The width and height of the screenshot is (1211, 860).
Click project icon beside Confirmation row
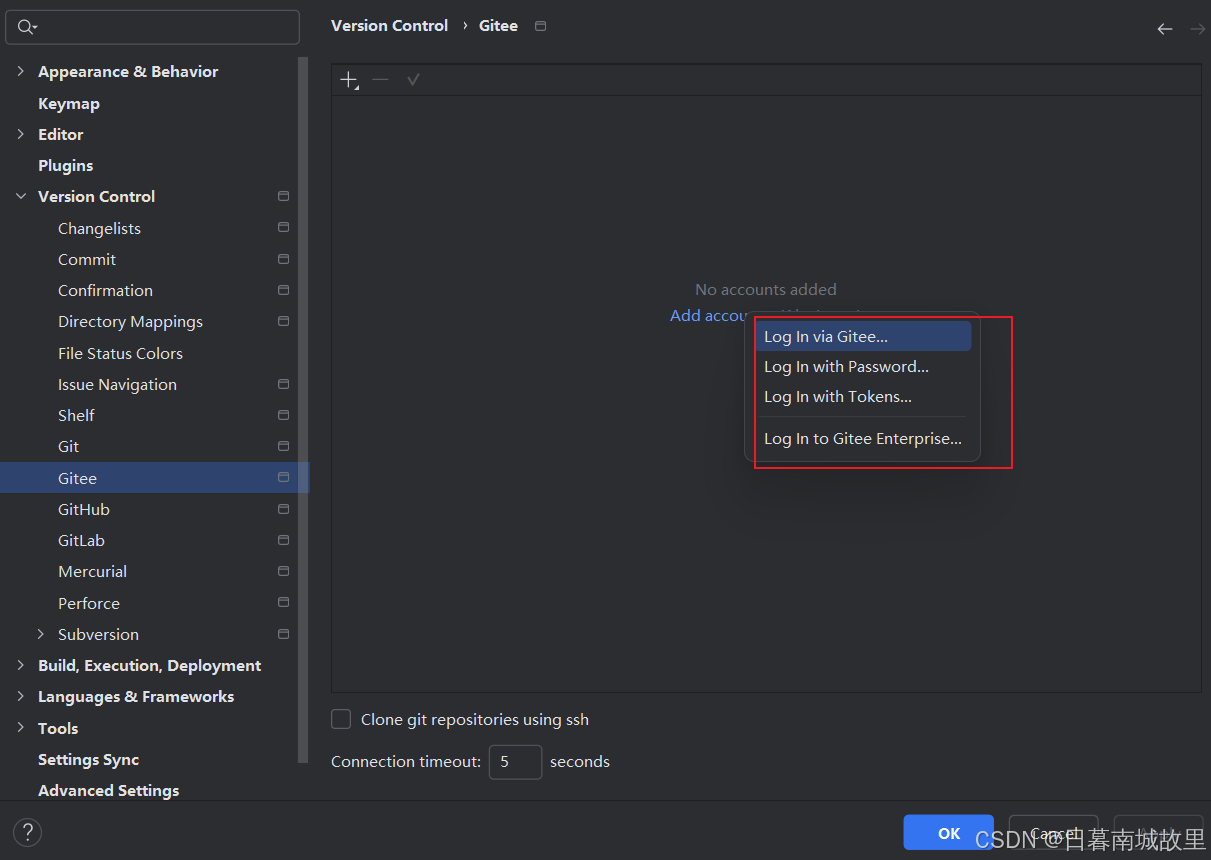(284, 290)
